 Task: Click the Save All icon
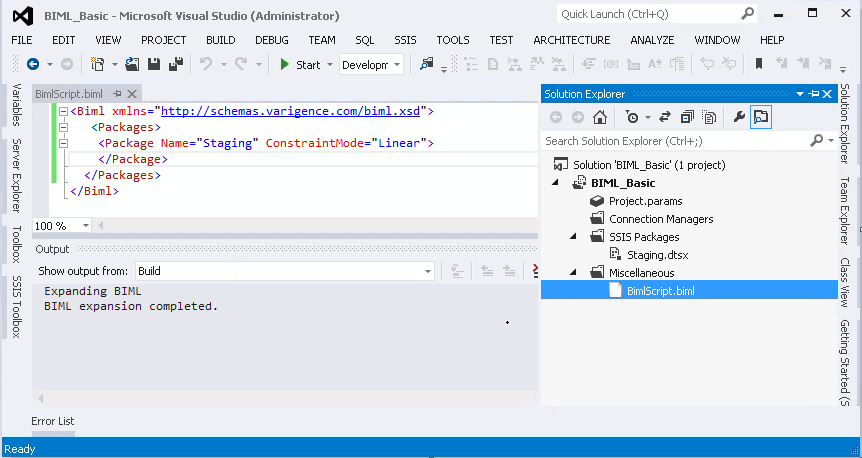(x=176, y=64)
